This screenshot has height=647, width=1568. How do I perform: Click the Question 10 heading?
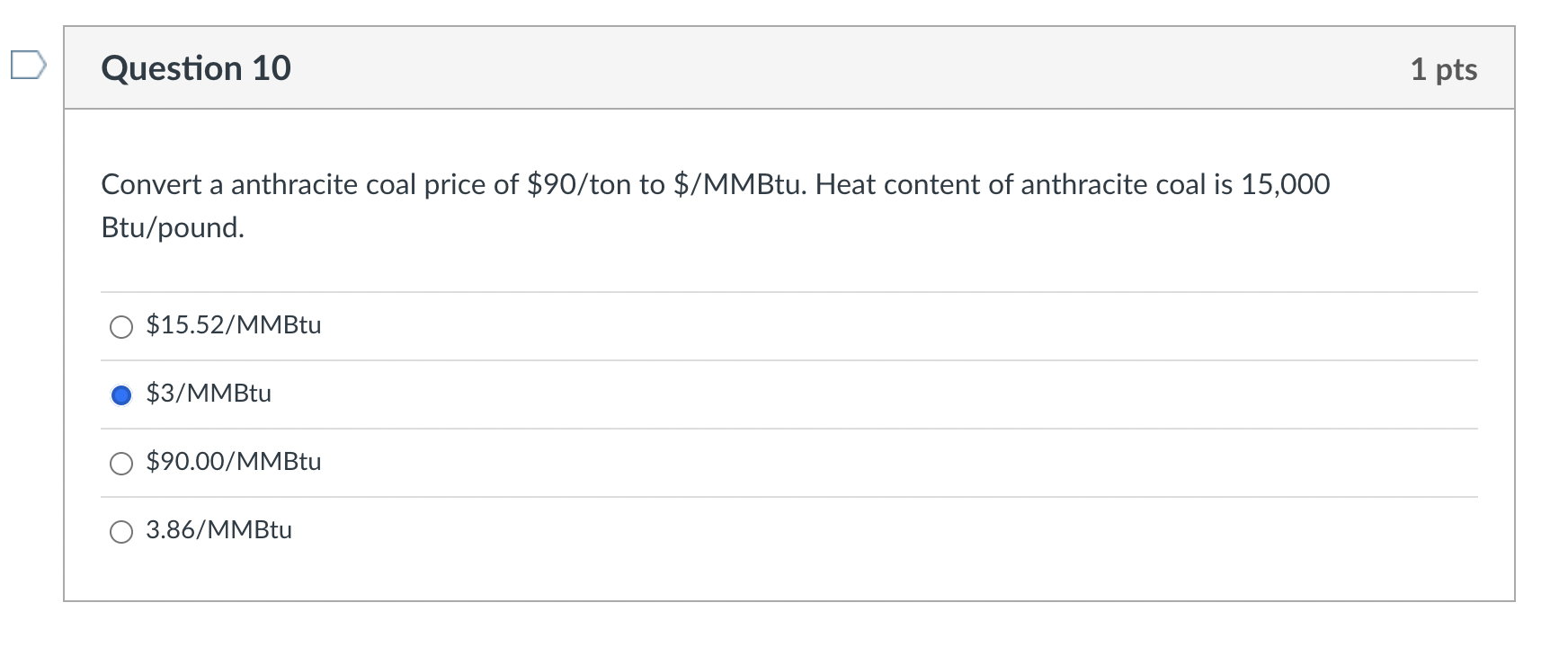[196, 68]
